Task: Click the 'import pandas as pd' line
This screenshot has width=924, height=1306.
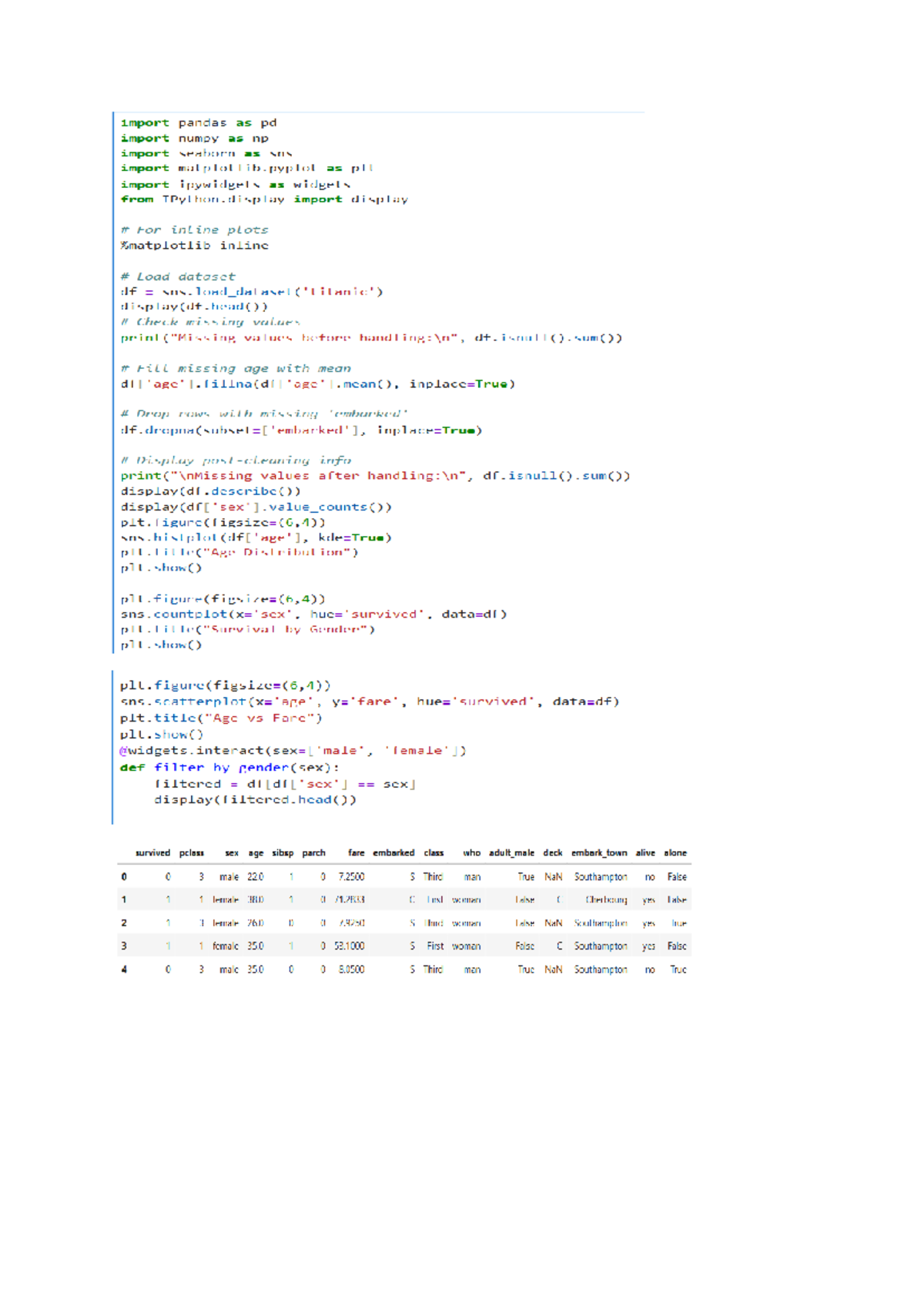Action: tap(198, 122)
